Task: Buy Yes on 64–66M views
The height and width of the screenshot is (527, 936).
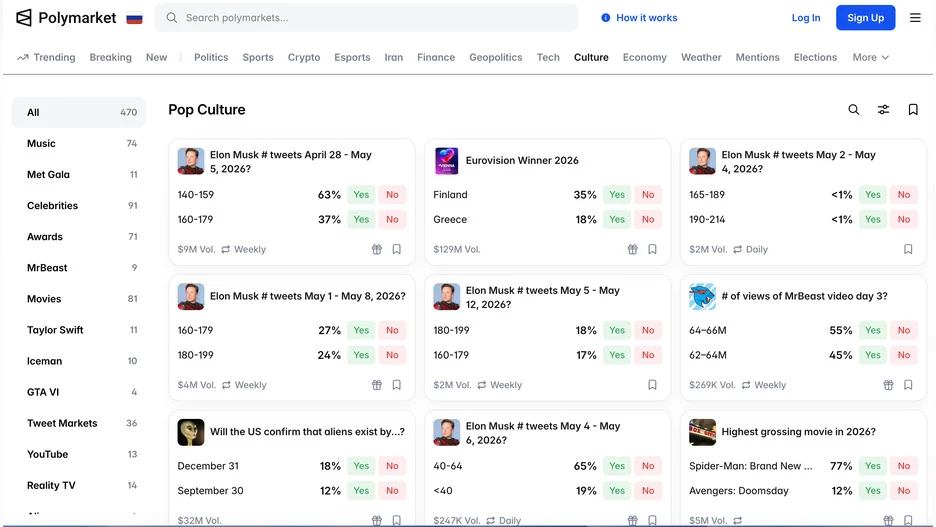Action: [873, 330]
